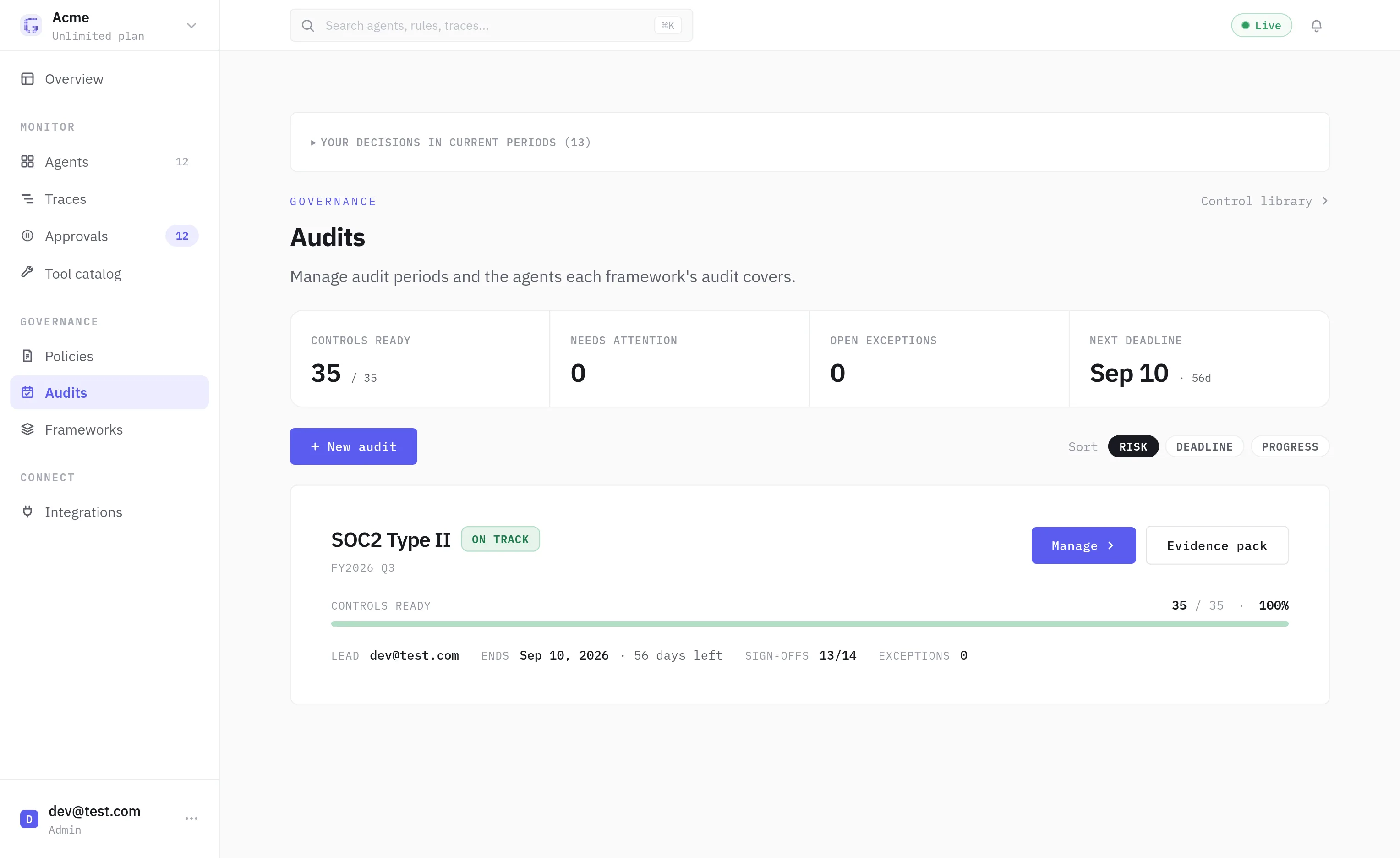Click the Controls Ready summary card
Image resolution: width=1400 pixels, height=858 pixels.
tap(420, 359)
